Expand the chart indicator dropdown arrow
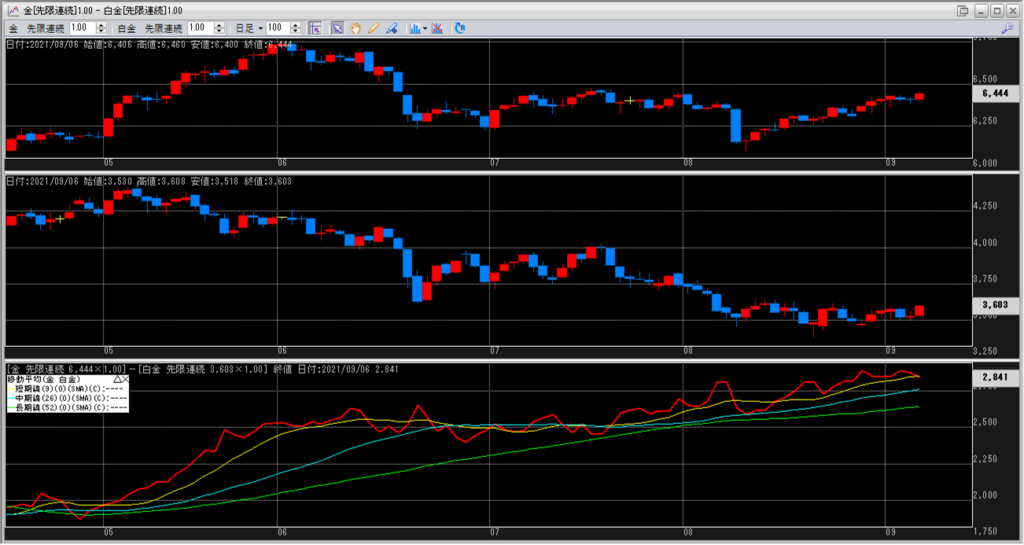This screenshot has width=1024, height=545. point(425,28)
